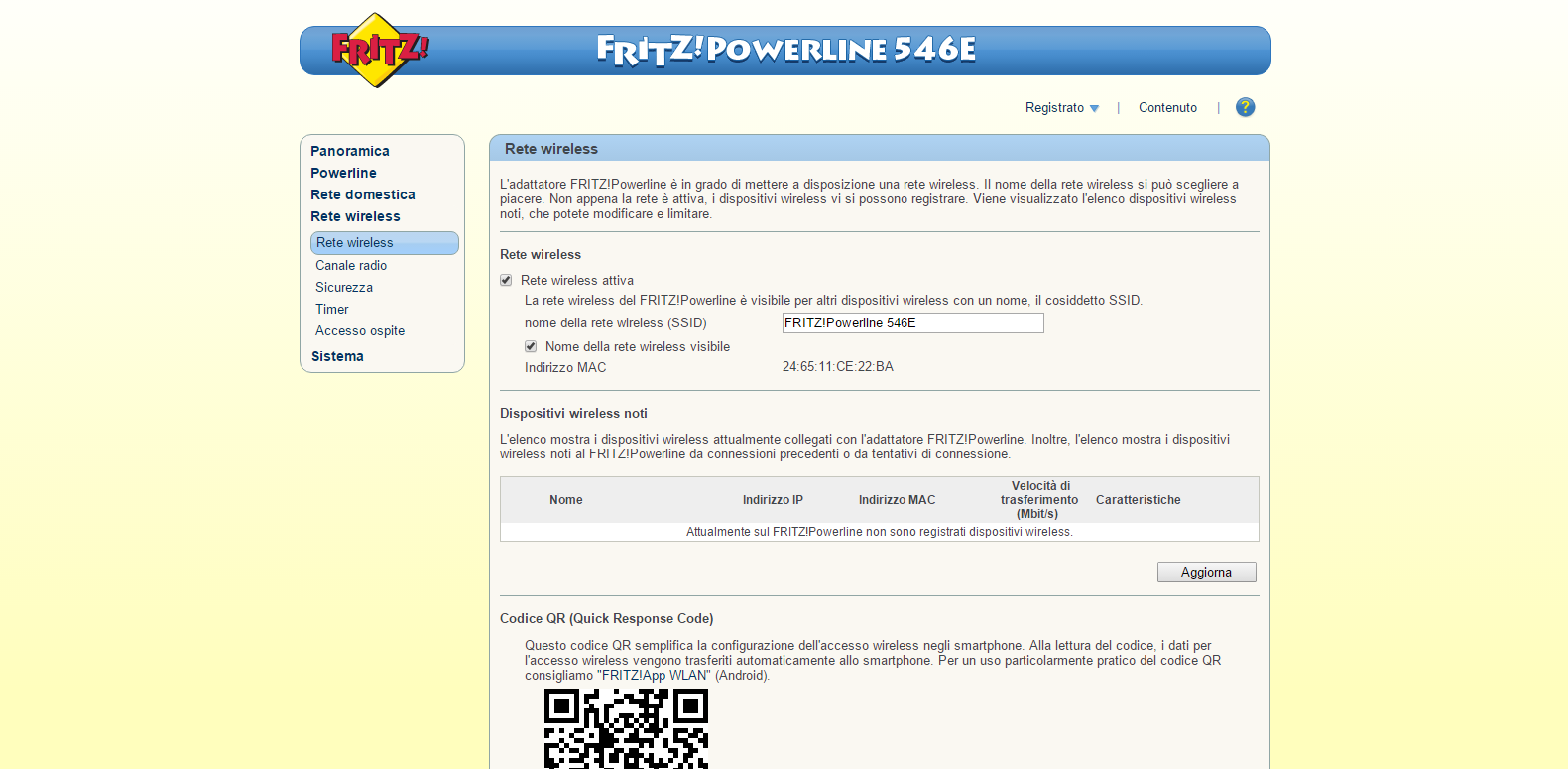Screen dimensions: 1568x769
Task: Select the highlighted Rete wireless subitem
Action: point(355,243)
